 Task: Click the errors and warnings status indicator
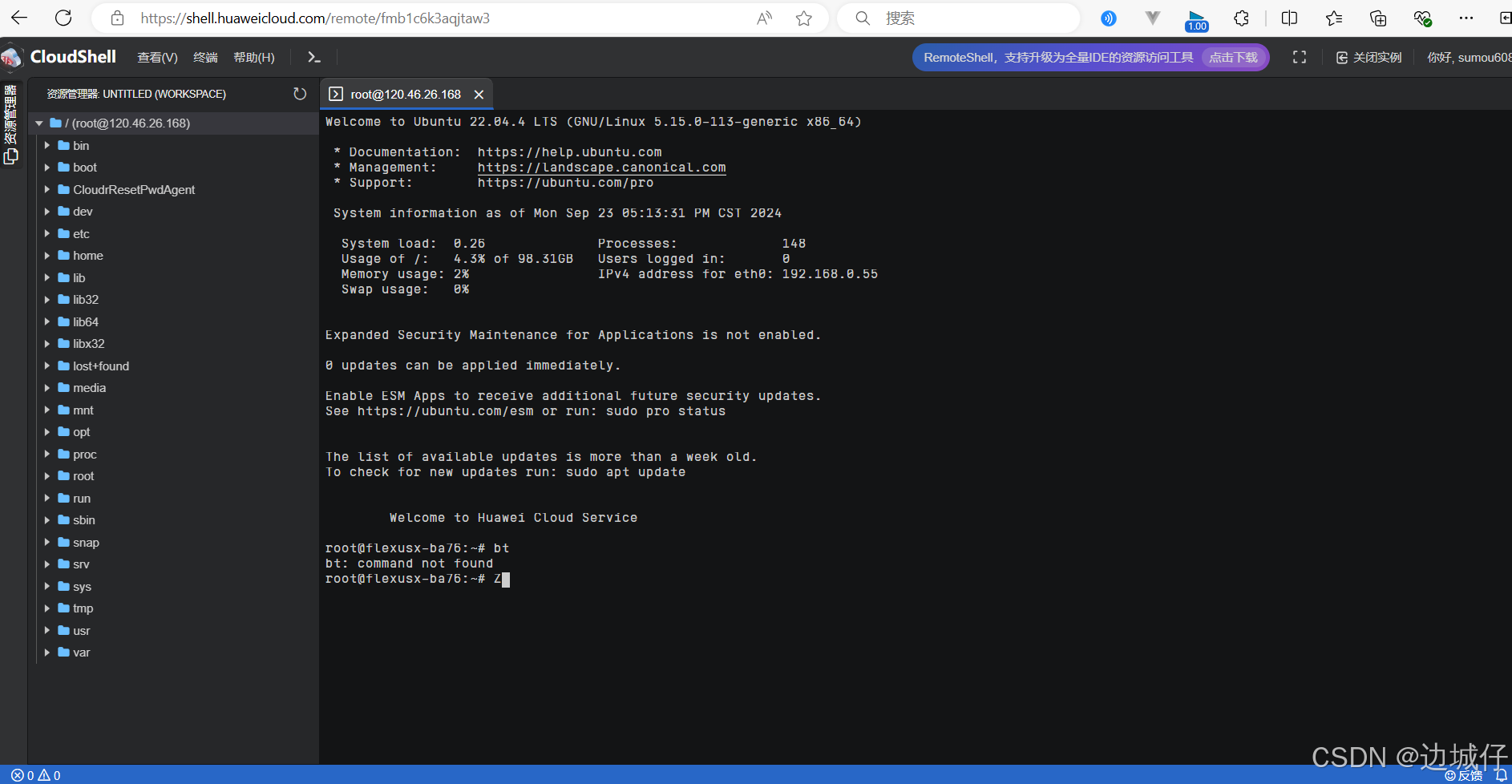[x=35, y=775]
